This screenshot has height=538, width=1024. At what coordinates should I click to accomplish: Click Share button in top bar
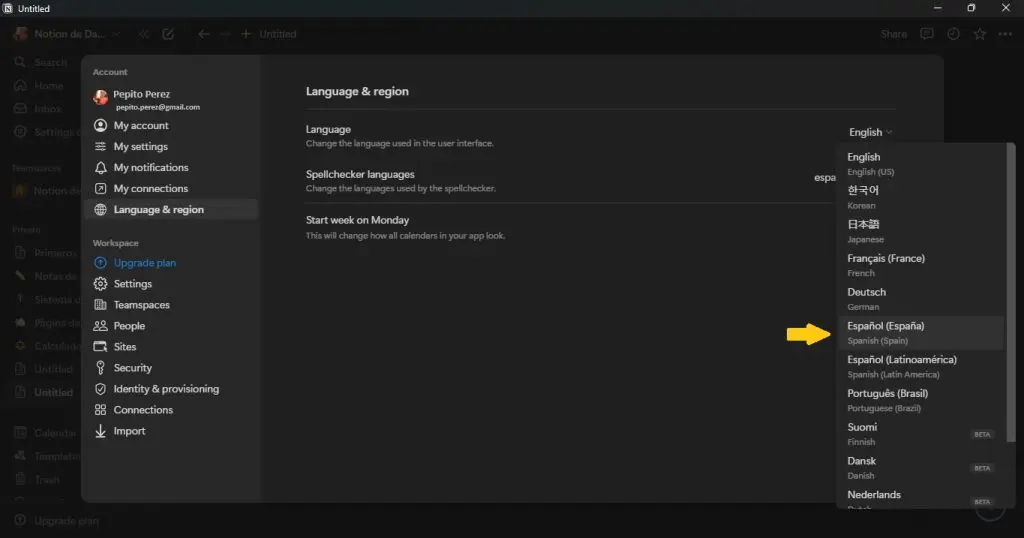[x=893, y=34]
